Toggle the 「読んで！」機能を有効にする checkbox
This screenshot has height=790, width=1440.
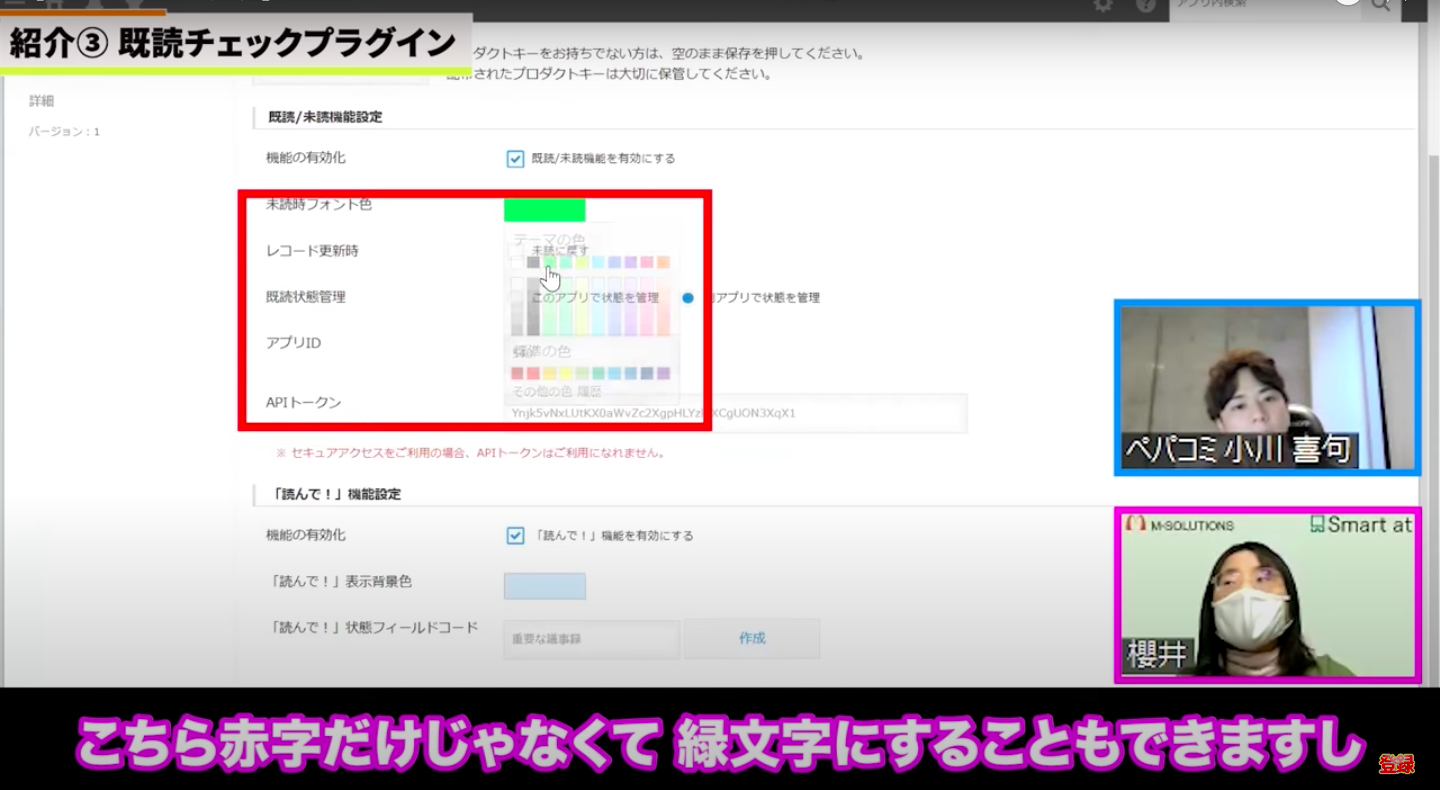pos(515,535)
